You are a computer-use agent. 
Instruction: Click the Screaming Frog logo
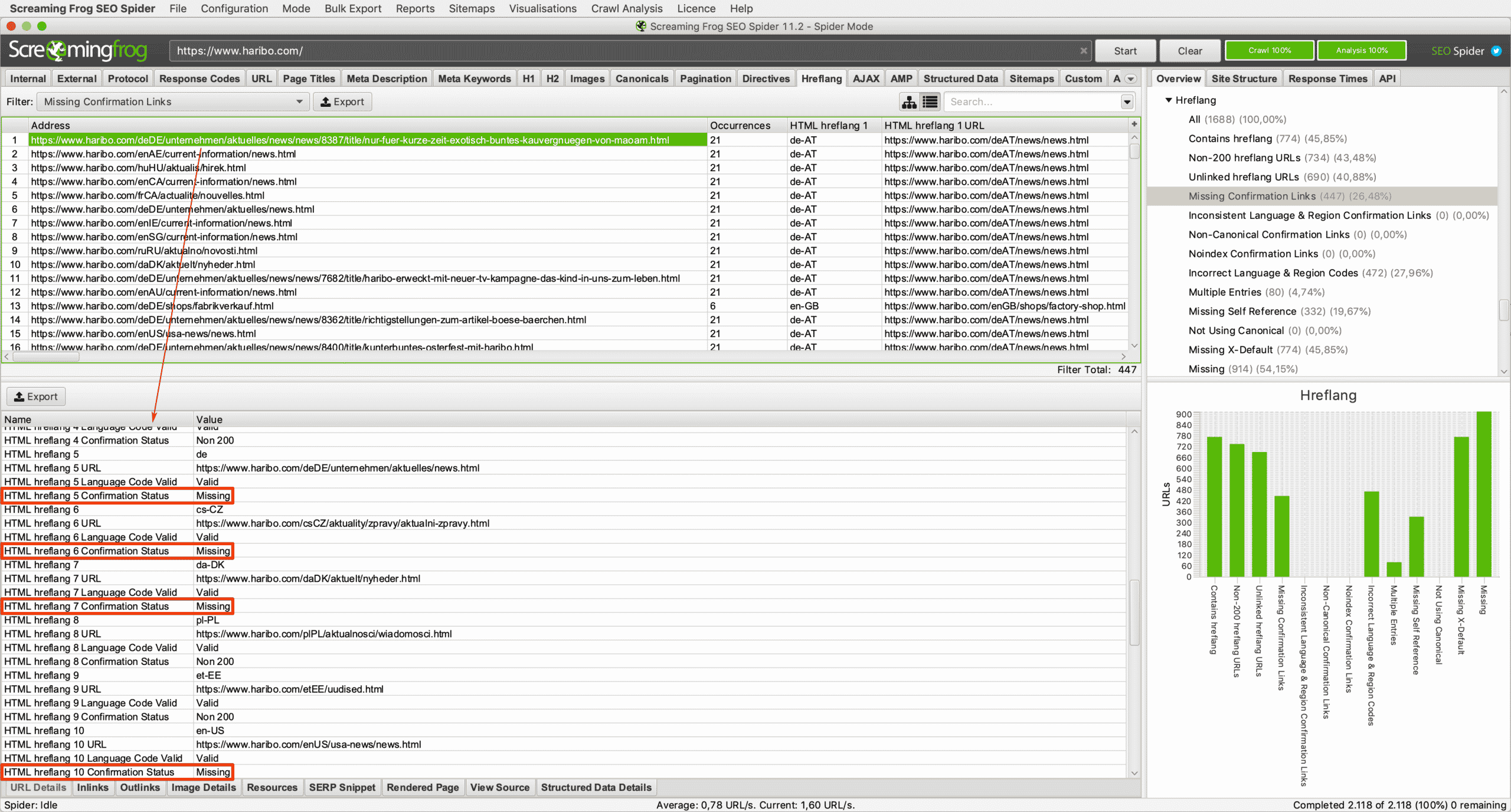(78, 51)
